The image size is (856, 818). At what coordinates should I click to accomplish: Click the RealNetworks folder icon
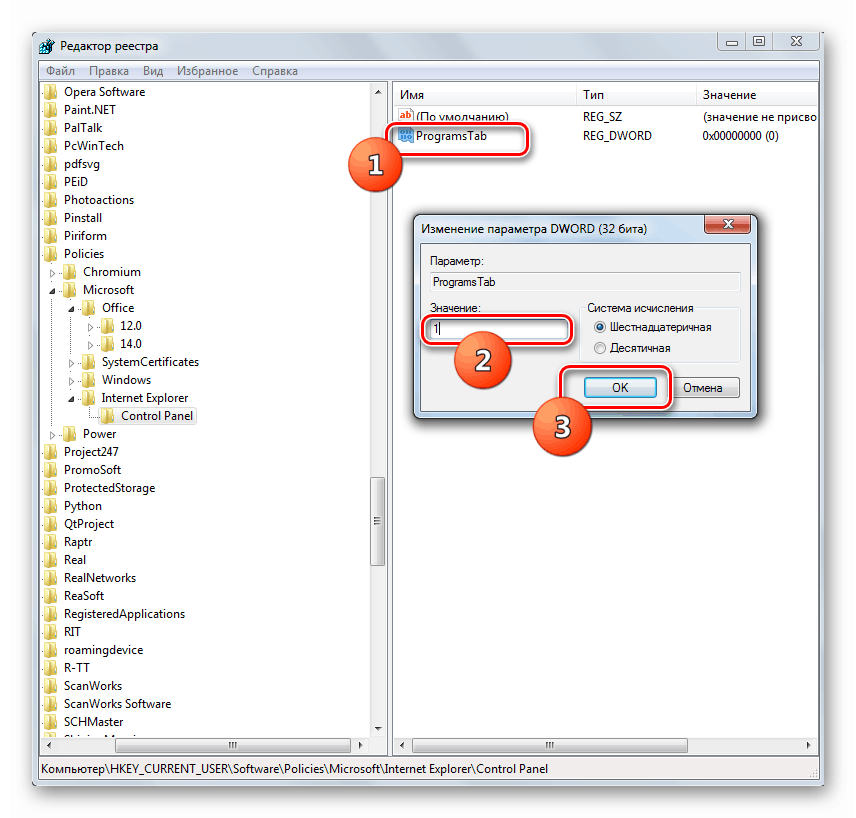[x=50, y=578]
